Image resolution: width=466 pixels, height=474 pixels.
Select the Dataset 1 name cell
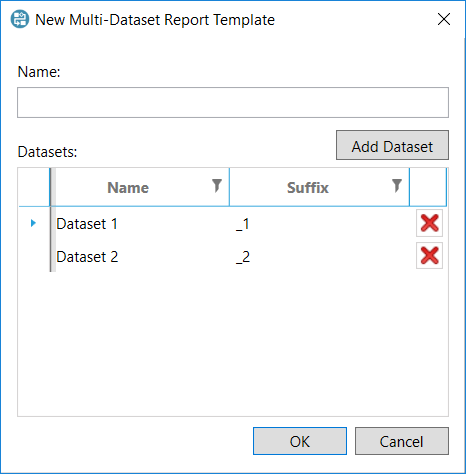[x=142, y=223]
